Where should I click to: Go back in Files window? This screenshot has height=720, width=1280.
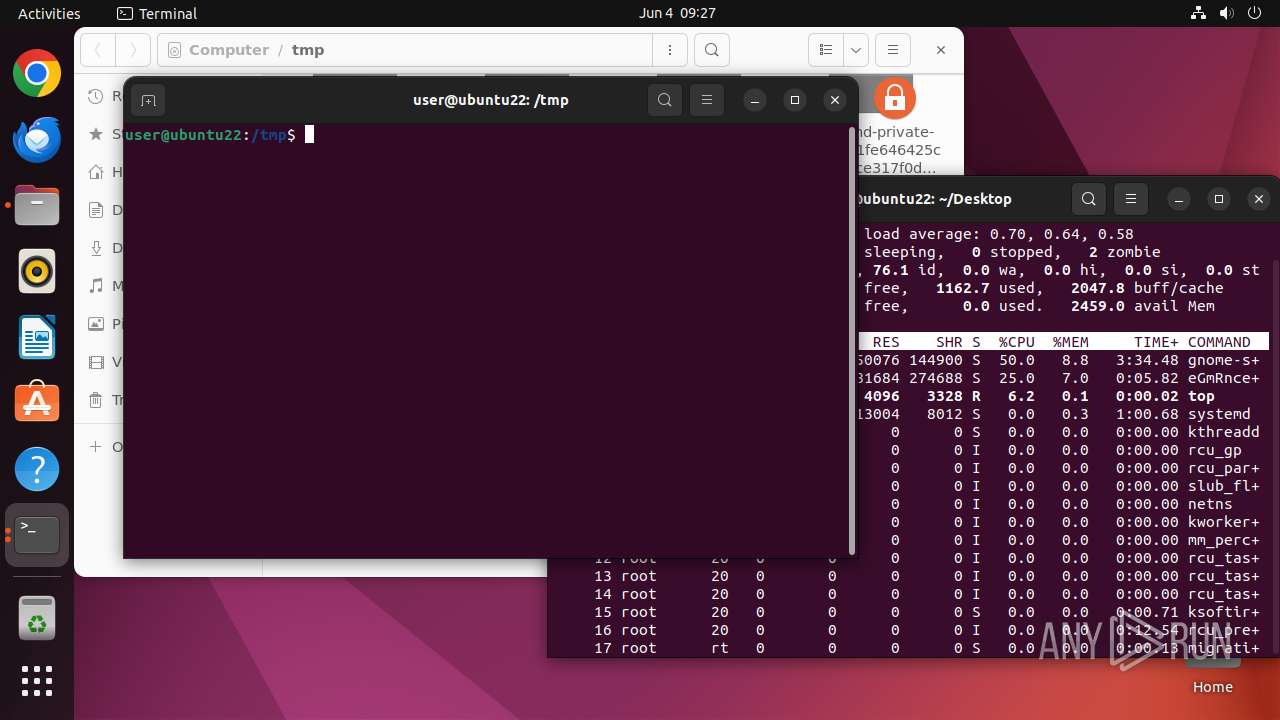[98, 50]
